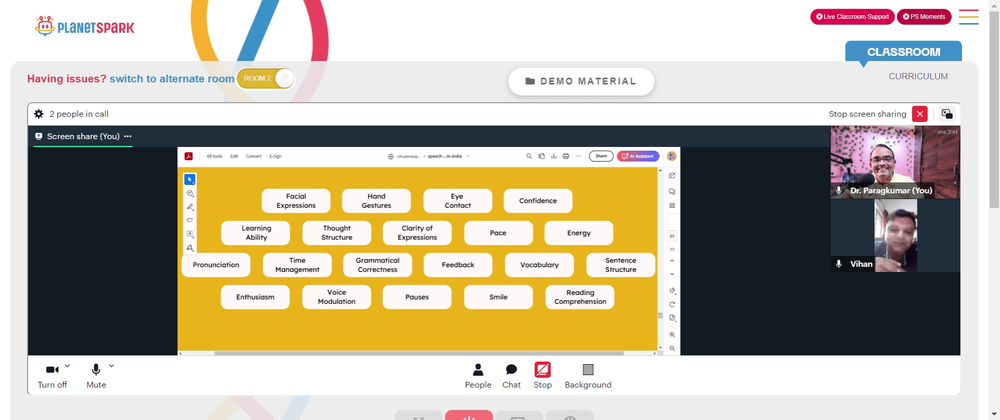Open the Screen share (You) options dots
1000x420 pixels.
click(x=128, y=136)
